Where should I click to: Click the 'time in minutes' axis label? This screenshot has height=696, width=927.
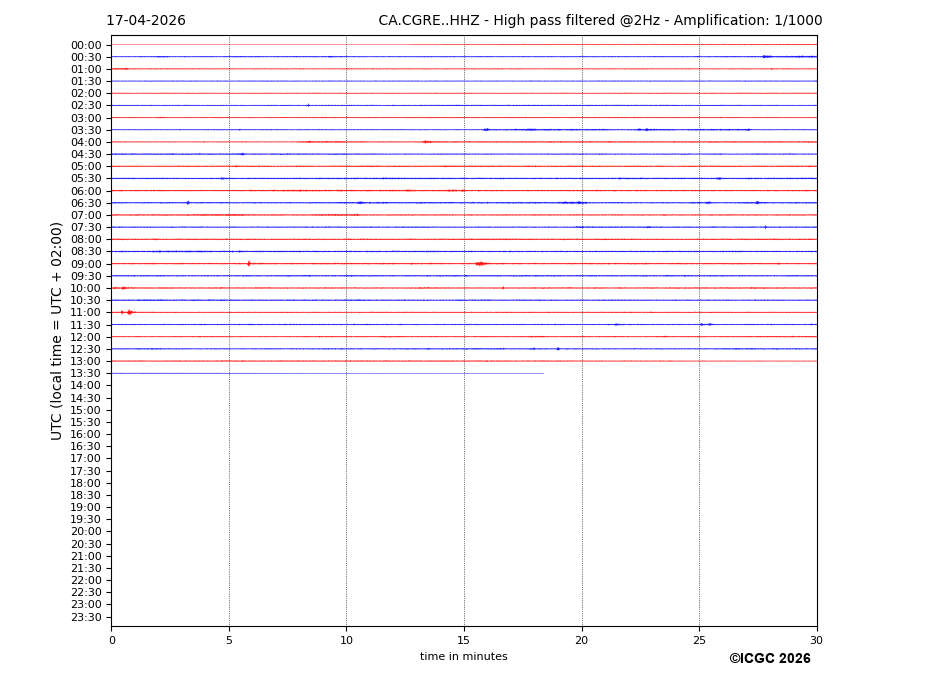(x=463, y=657)
